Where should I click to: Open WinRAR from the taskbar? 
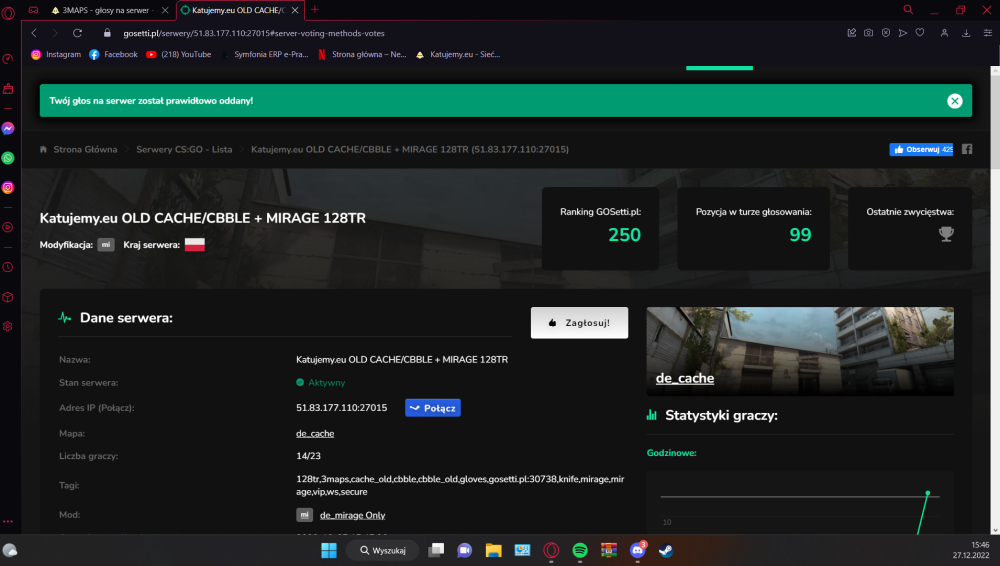pyautogui.click(x=608, y=550)
